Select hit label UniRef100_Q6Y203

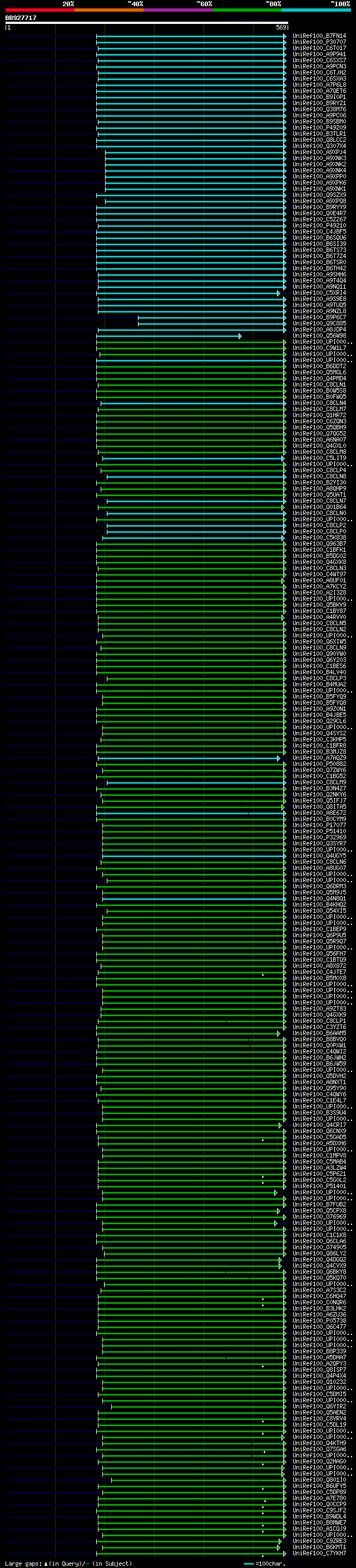[319, 660]
